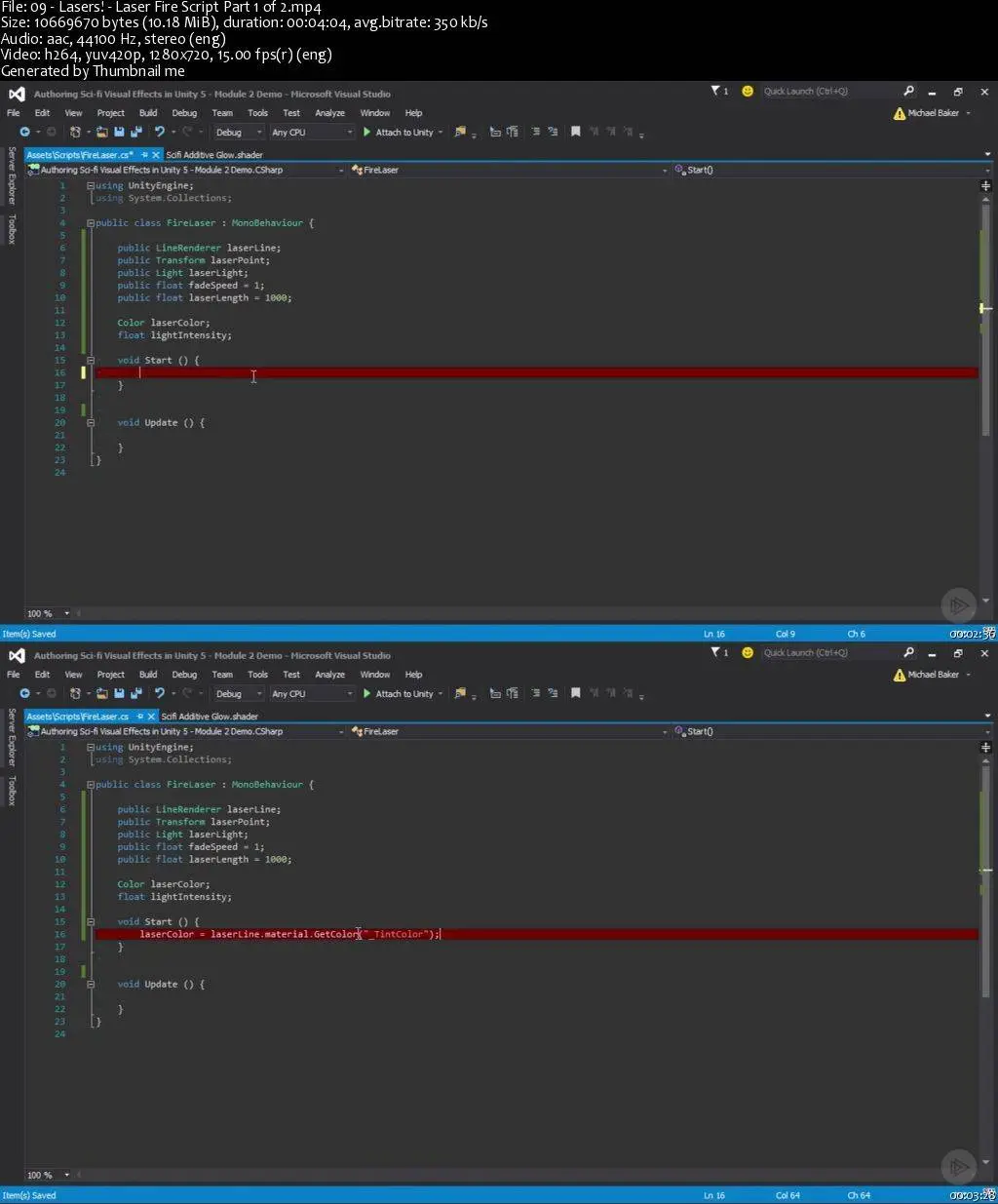Screen dimensions: 998x1204
Task: Click 'Col 64' in bottom window status bar
Action: pyautogui.click(x=787, y=1195)
